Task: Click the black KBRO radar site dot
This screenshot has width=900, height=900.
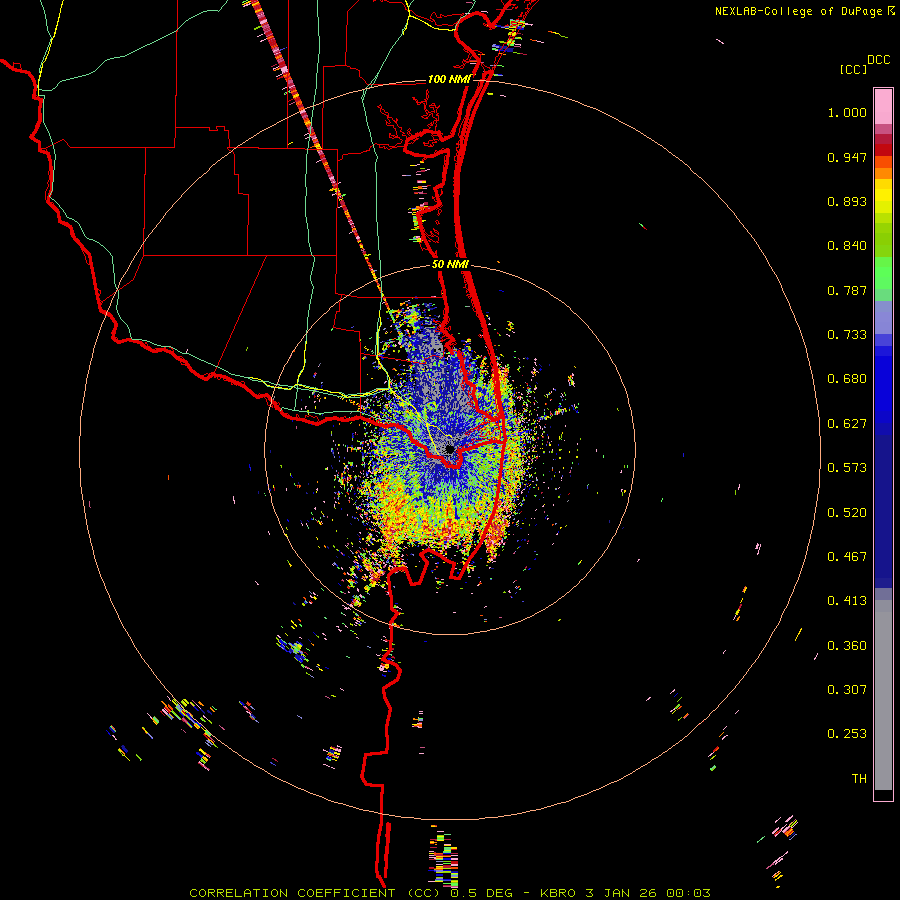Action: point(450,449)
